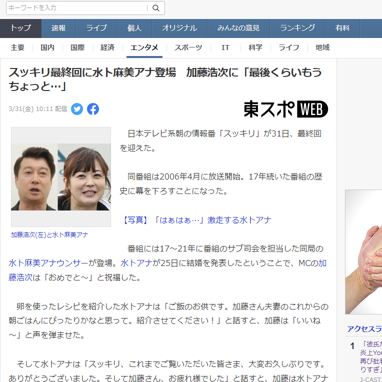Open the 個人 main tab
382x382 pixels.
pos(134,28)
